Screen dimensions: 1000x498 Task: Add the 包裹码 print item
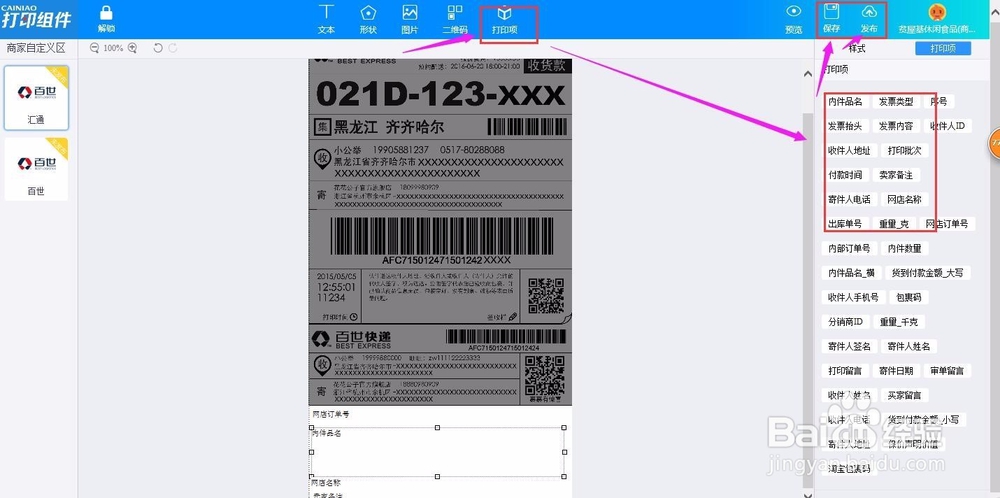(x=909, y=297)
